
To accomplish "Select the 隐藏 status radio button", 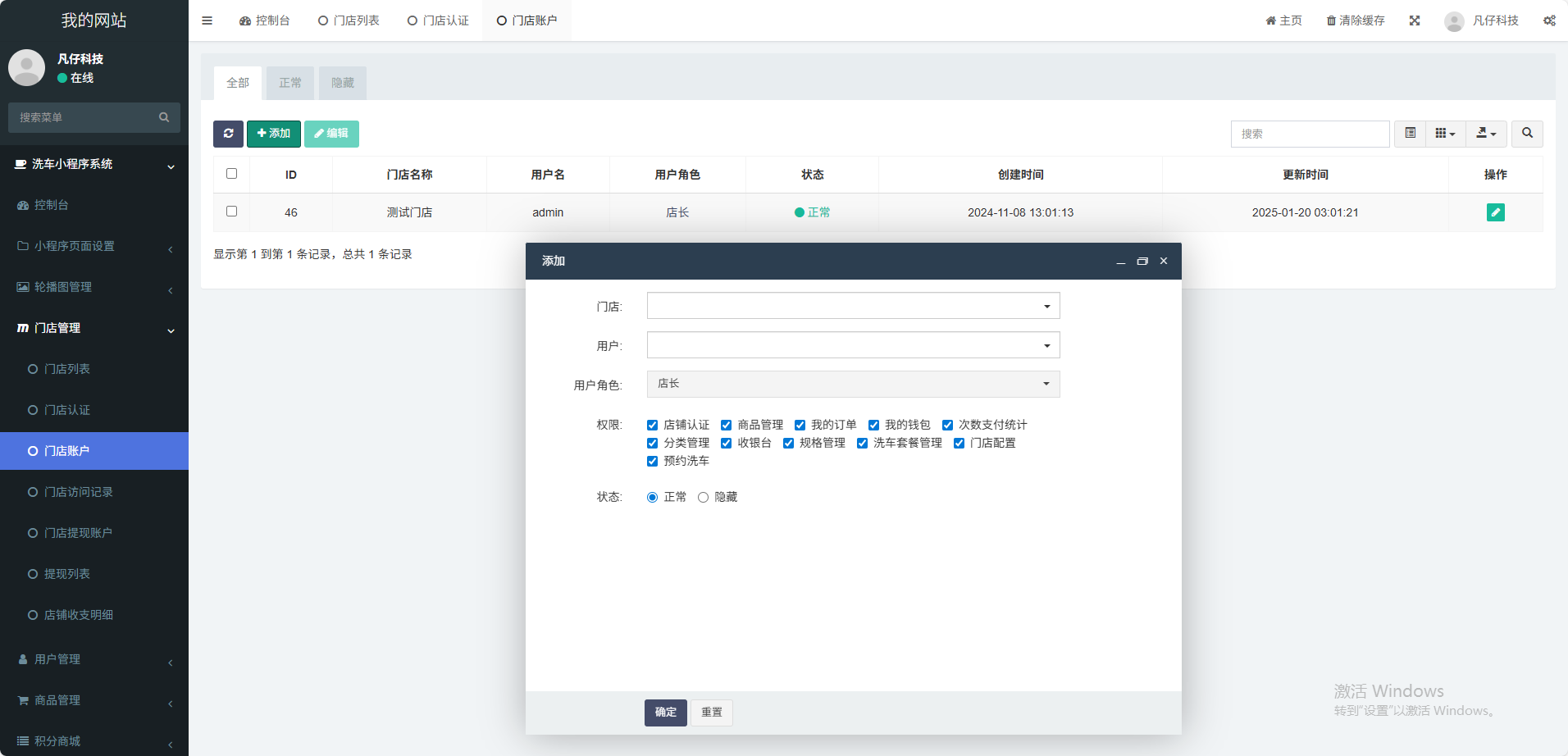I will (x=704, y=497).
